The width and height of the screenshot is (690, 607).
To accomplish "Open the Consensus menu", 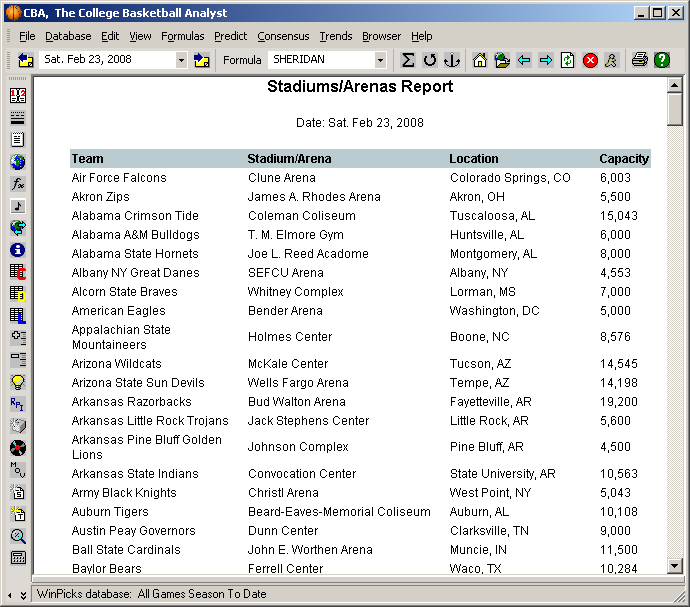I will tap(283, 36).
